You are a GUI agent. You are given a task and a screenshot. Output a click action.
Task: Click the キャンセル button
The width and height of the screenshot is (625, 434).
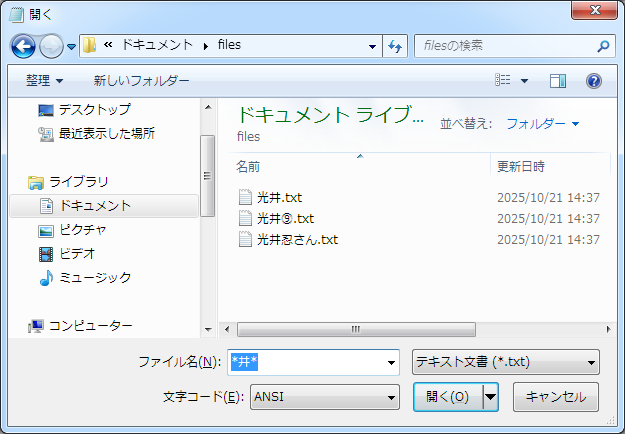point(556,397)
